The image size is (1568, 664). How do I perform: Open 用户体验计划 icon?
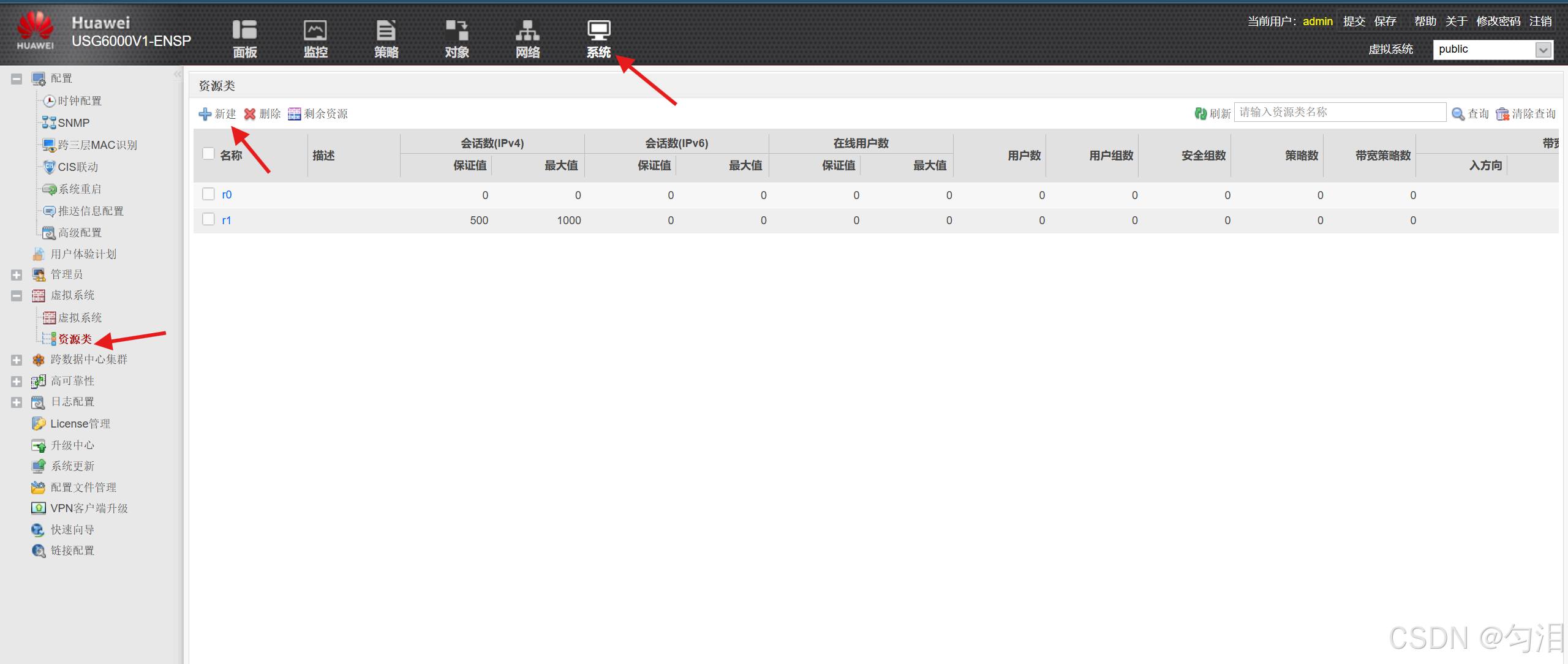point(39,254)
